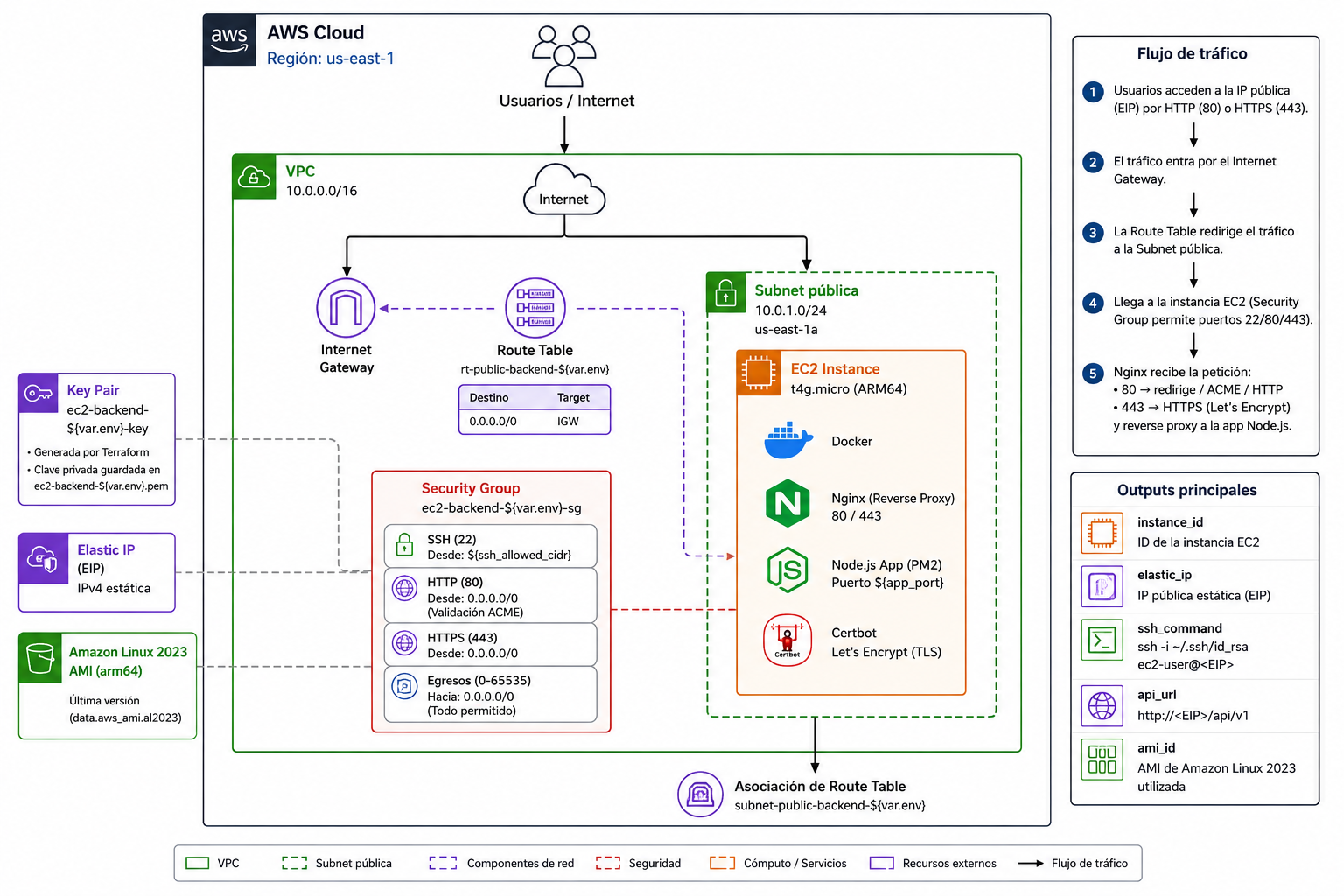Click the us-east-1a availability zone text

786,330
